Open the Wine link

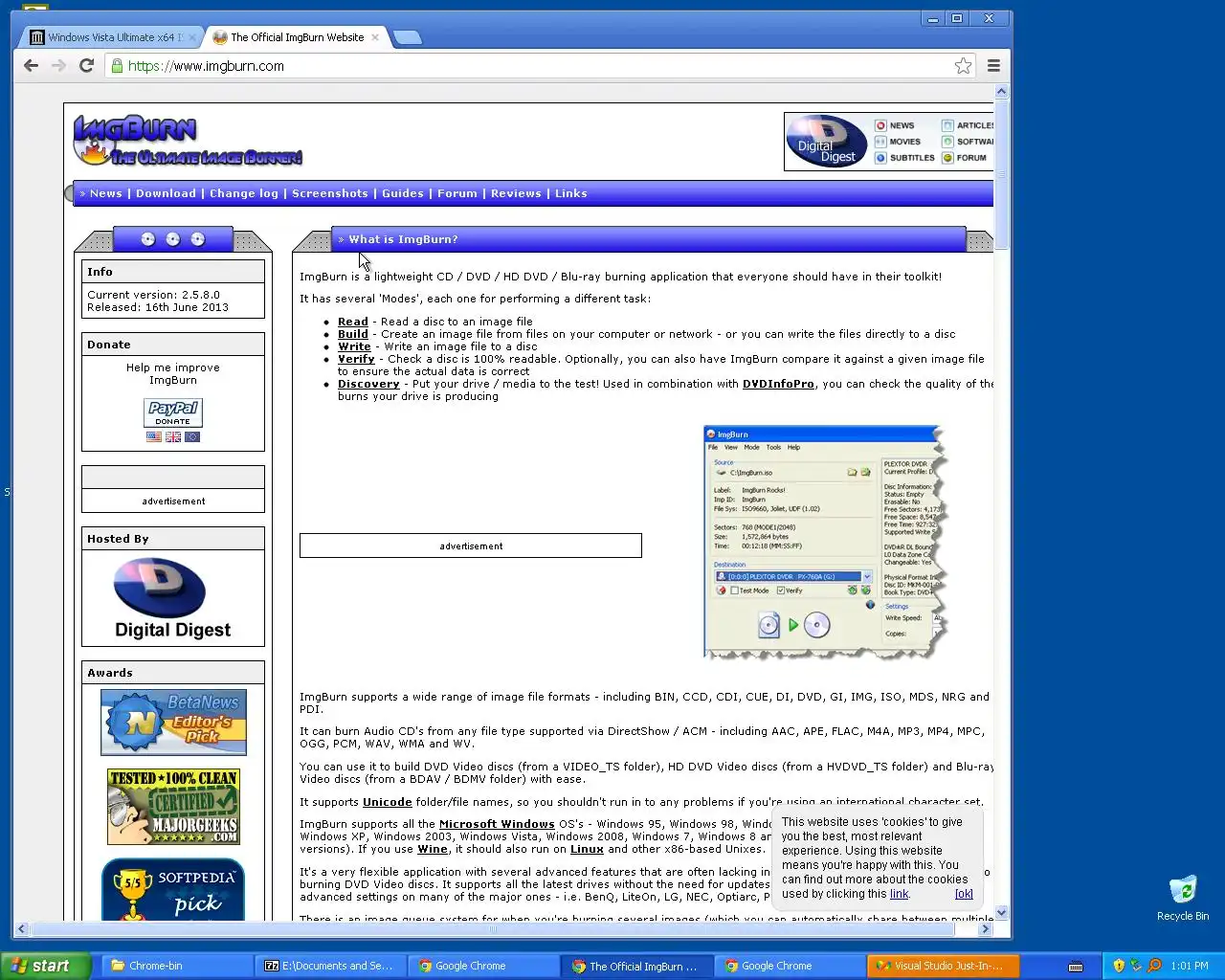[433, 849]
